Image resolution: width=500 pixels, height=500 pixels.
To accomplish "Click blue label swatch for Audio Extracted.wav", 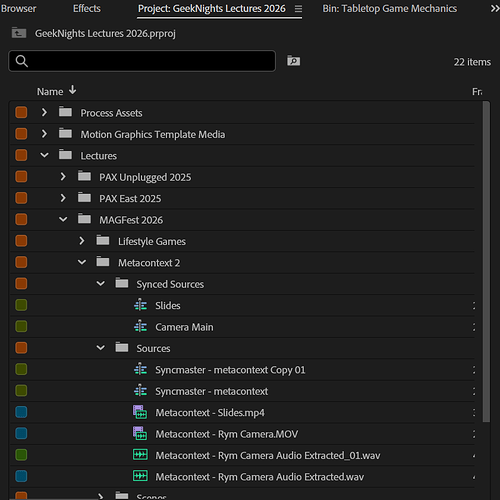I will click(21, 476).
